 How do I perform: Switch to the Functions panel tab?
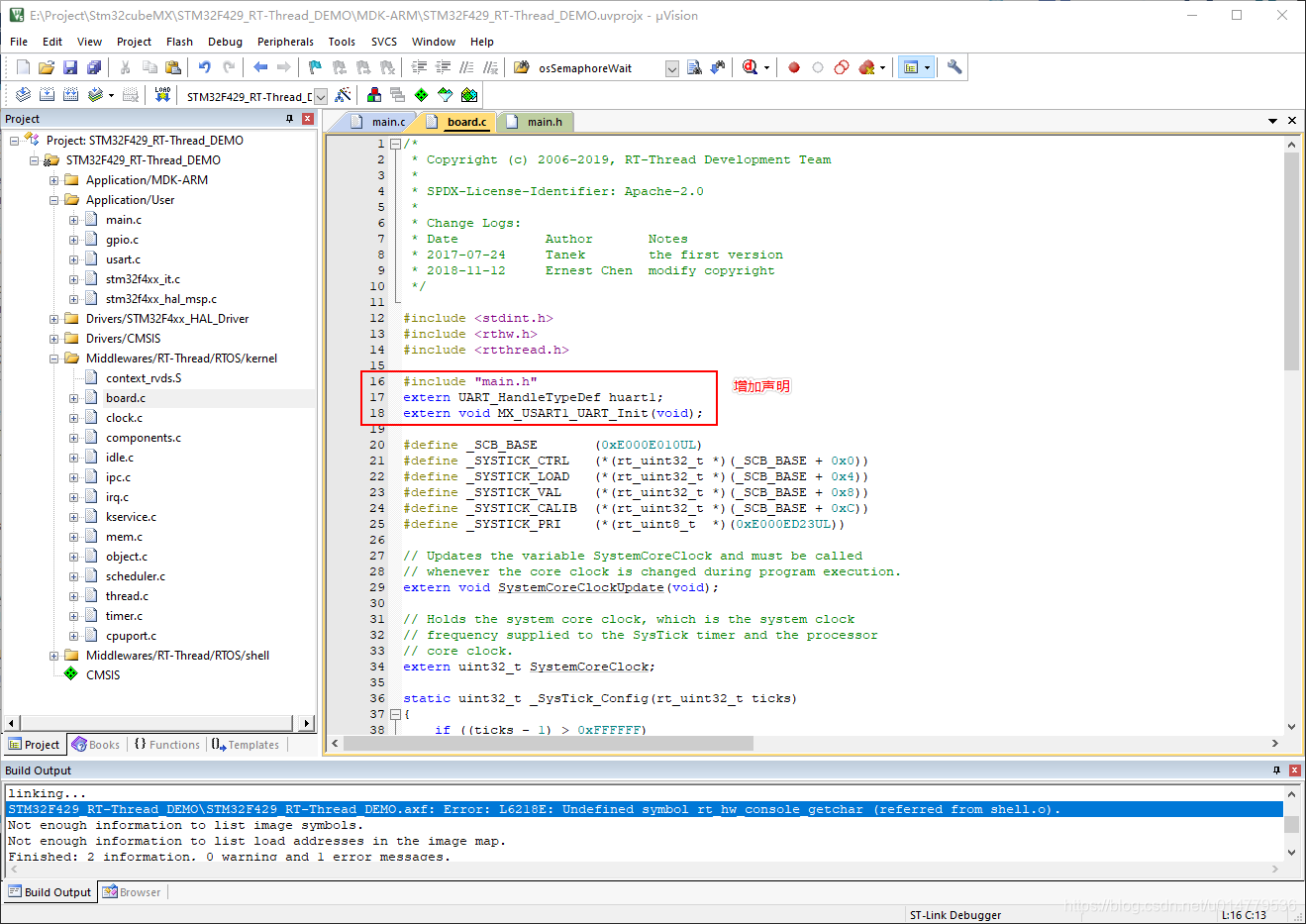[x=166, y=745]
